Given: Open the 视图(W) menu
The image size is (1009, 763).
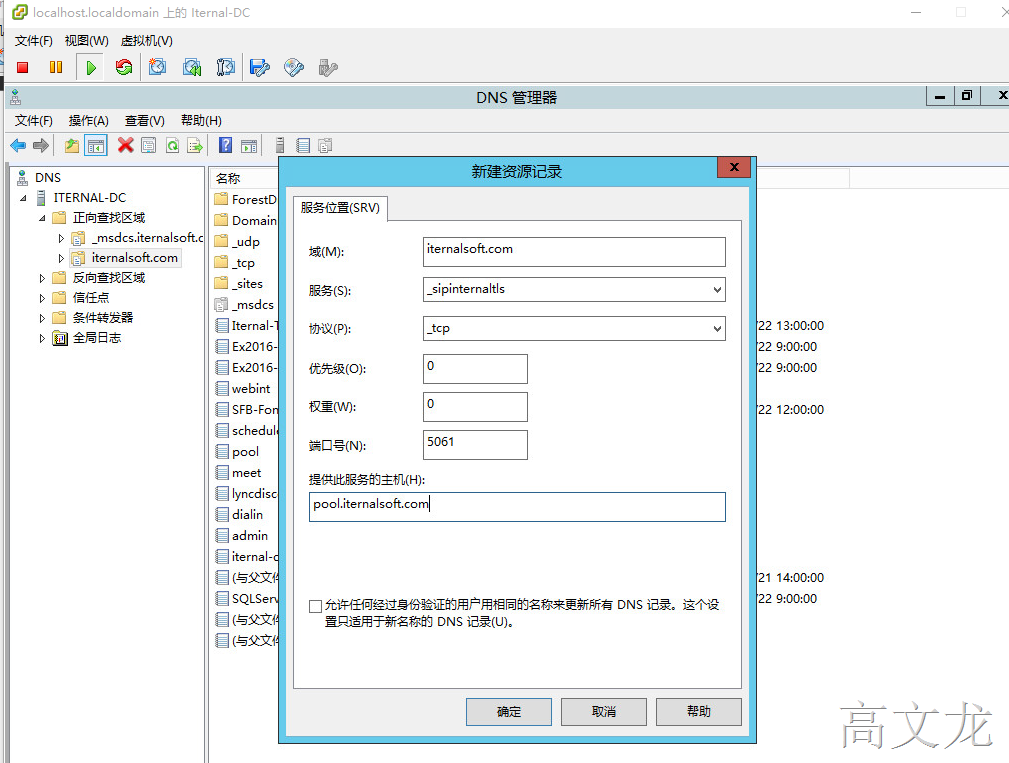Looking at the screenshot, I should [x=86, y=41].
